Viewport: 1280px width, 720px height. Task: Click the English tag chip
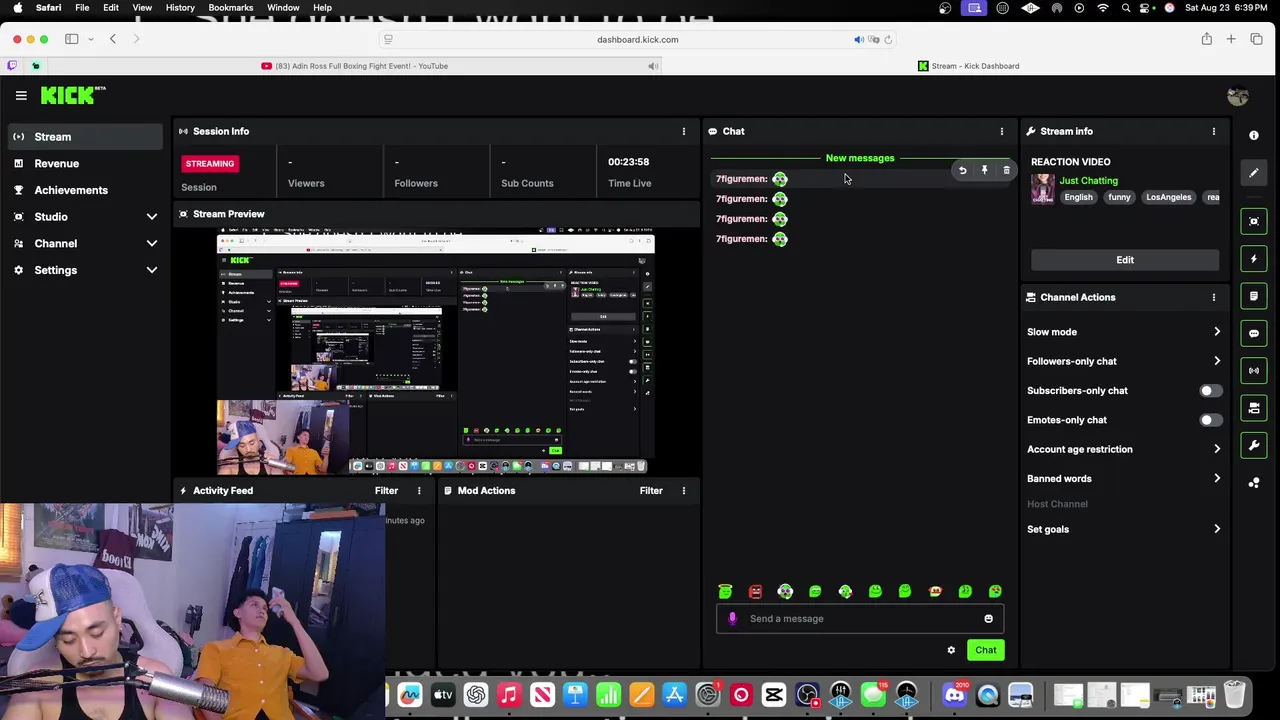click(x=1078, y=198)
